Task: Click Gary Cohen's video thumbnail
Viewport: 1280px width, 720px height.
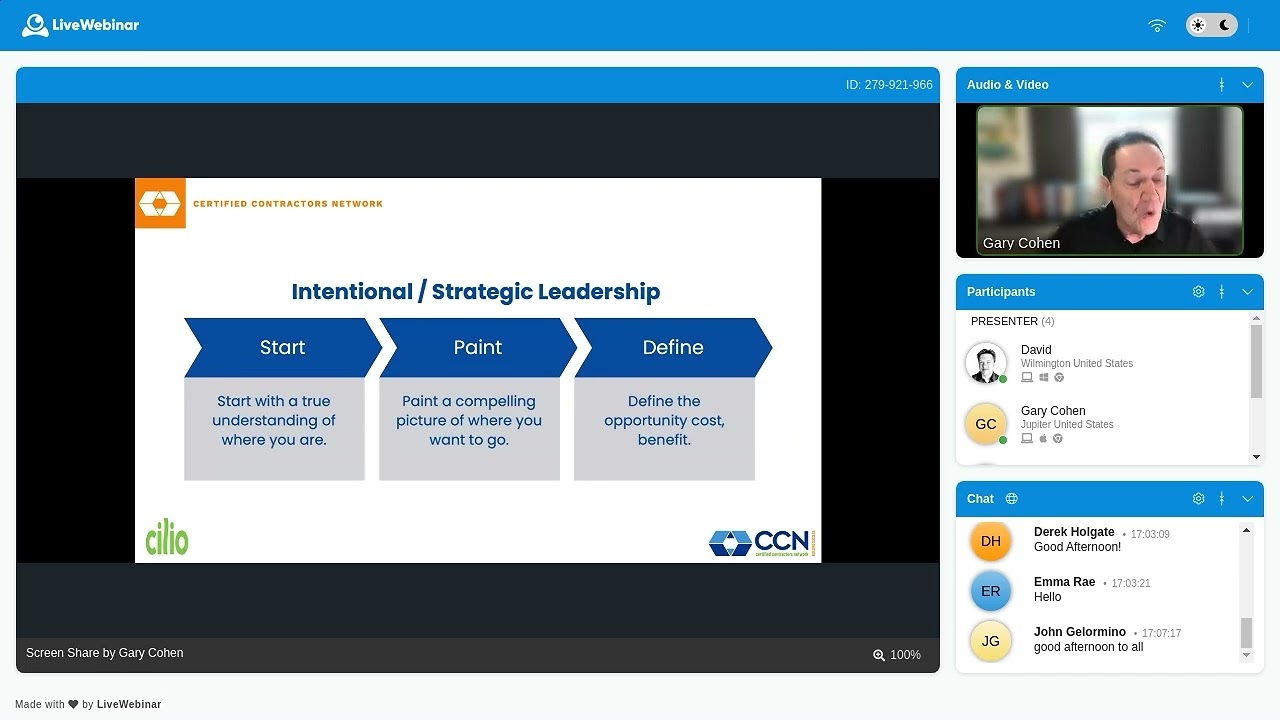Action: [x=1109, y=180]
